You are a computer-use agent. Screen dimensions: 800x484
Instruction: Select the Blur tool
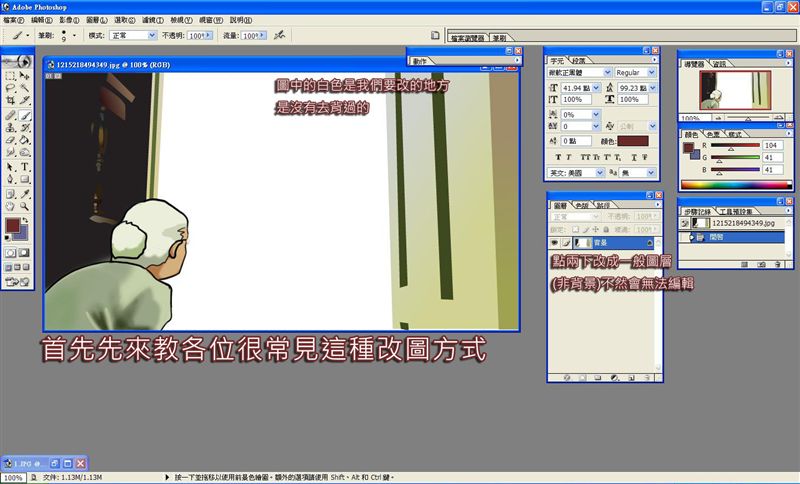(10, 152)
